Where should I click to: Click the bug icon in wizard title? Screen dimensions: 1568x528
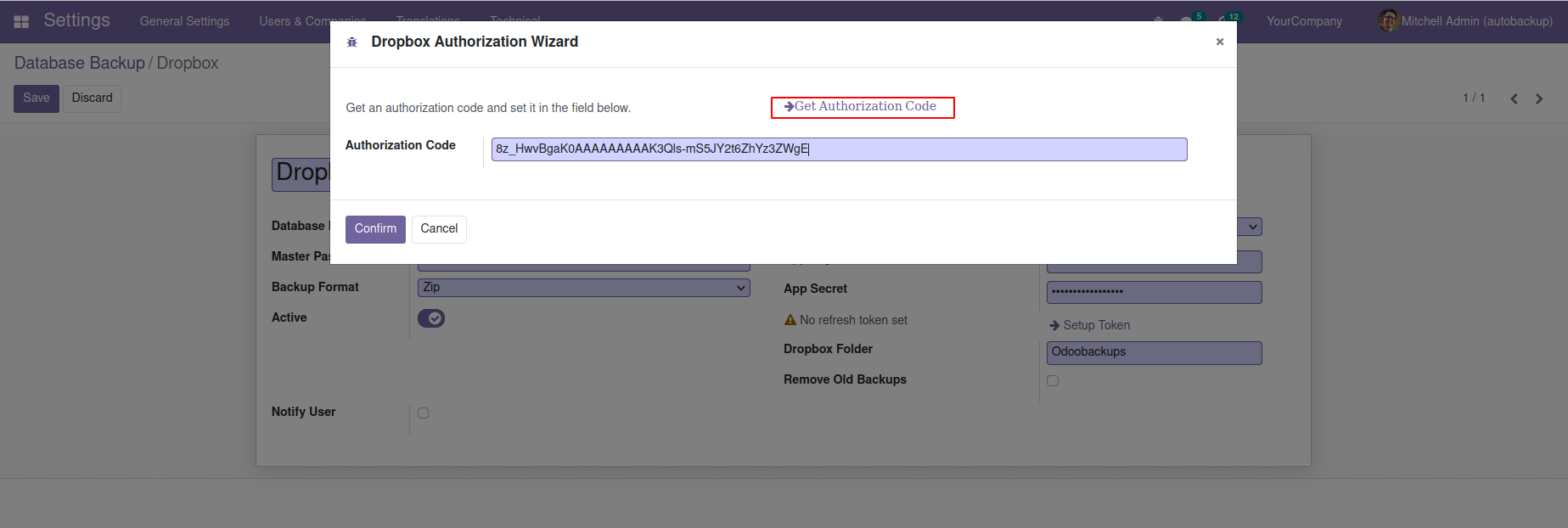click(x=352, y=42)
